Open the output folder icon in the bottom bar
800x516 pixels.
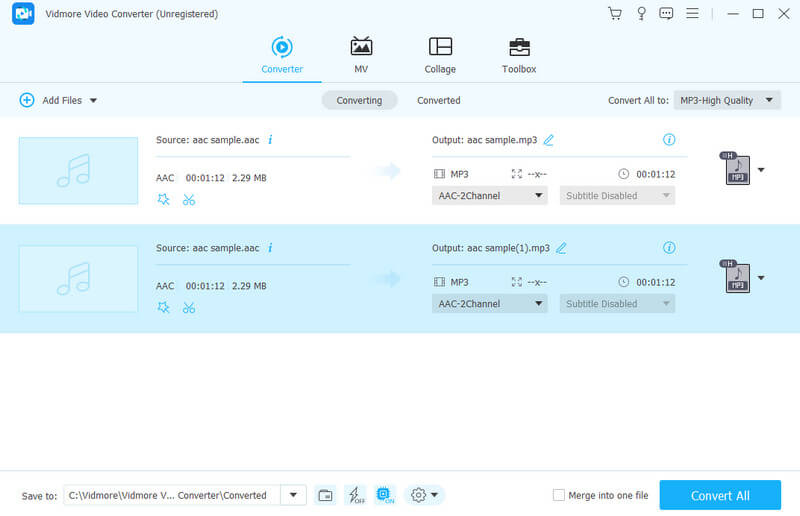click(325, 495)
